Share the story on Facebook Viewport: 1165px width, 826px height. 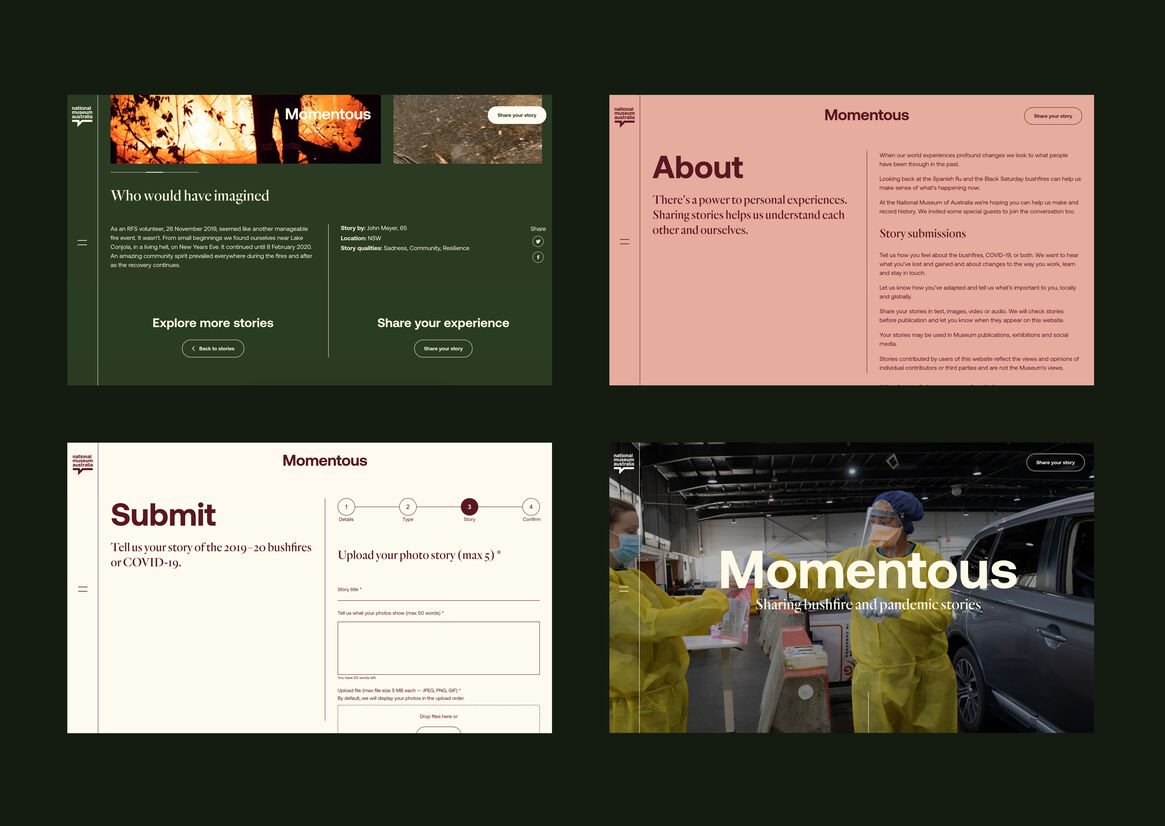pyautogui.click(x=538, y=258)
